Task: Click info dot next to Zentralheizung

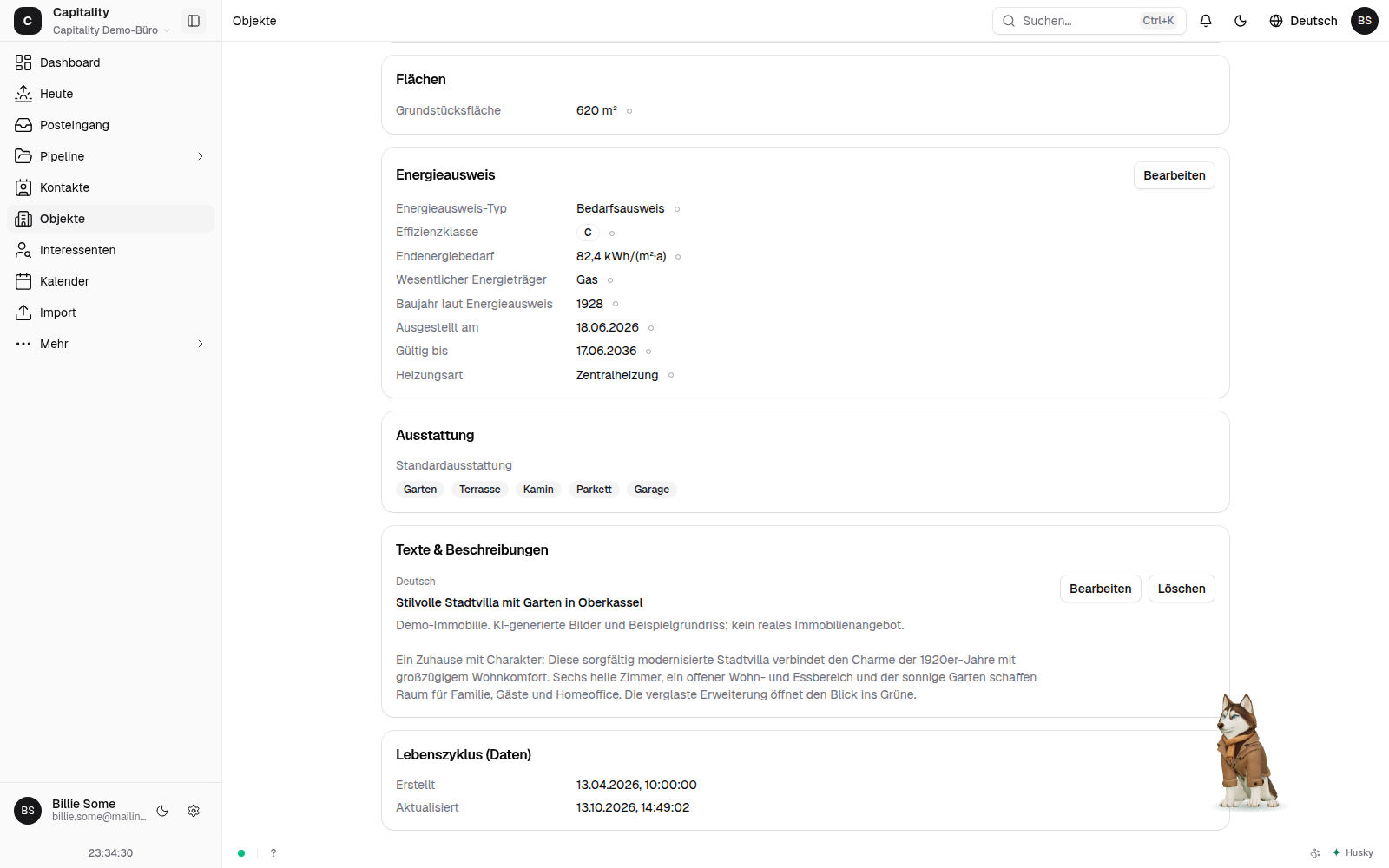Action: click(x=671, y=376)
